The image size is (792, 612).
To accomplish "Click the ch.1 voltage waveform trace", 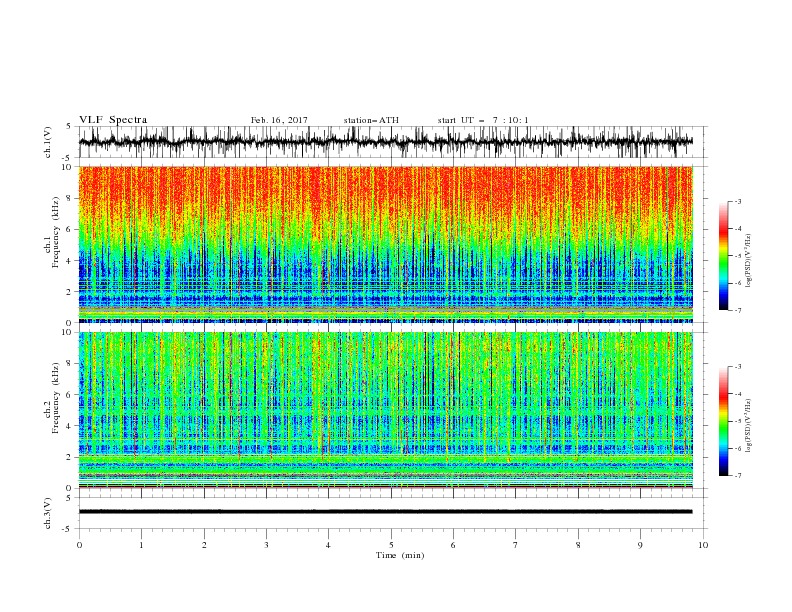I will 385,142.
